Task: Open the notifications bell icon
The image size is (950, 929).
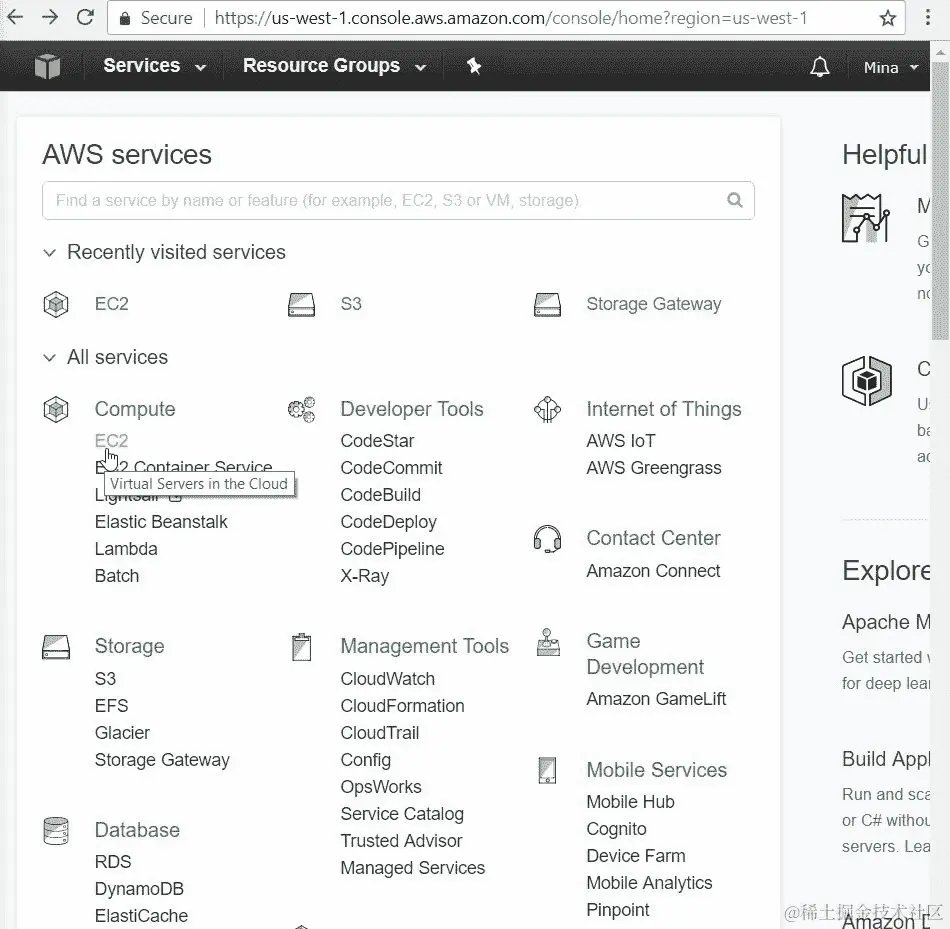Action: 820,67
